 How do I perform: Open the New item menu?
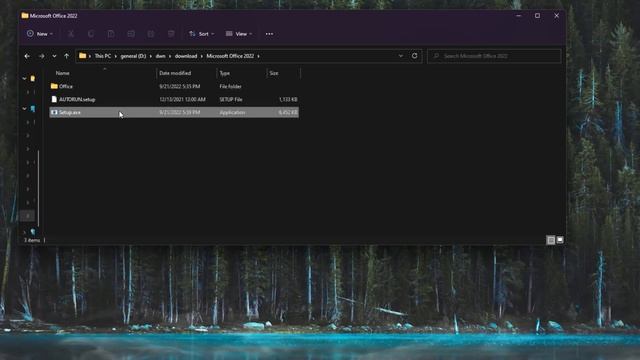pyautogui.click(x=40, y=34)
